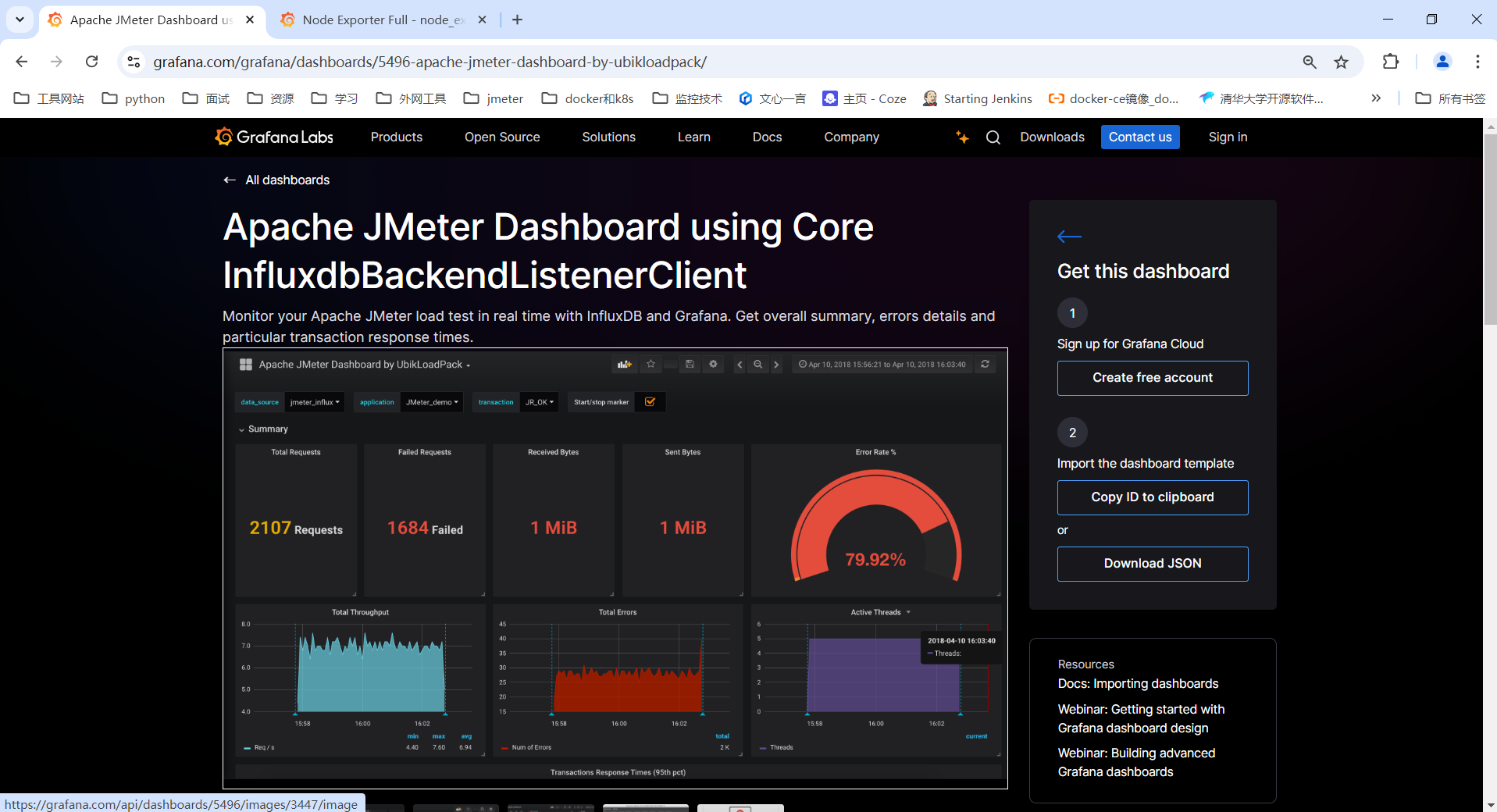Open the 面试 bookmark folder

tap(206, 98)
